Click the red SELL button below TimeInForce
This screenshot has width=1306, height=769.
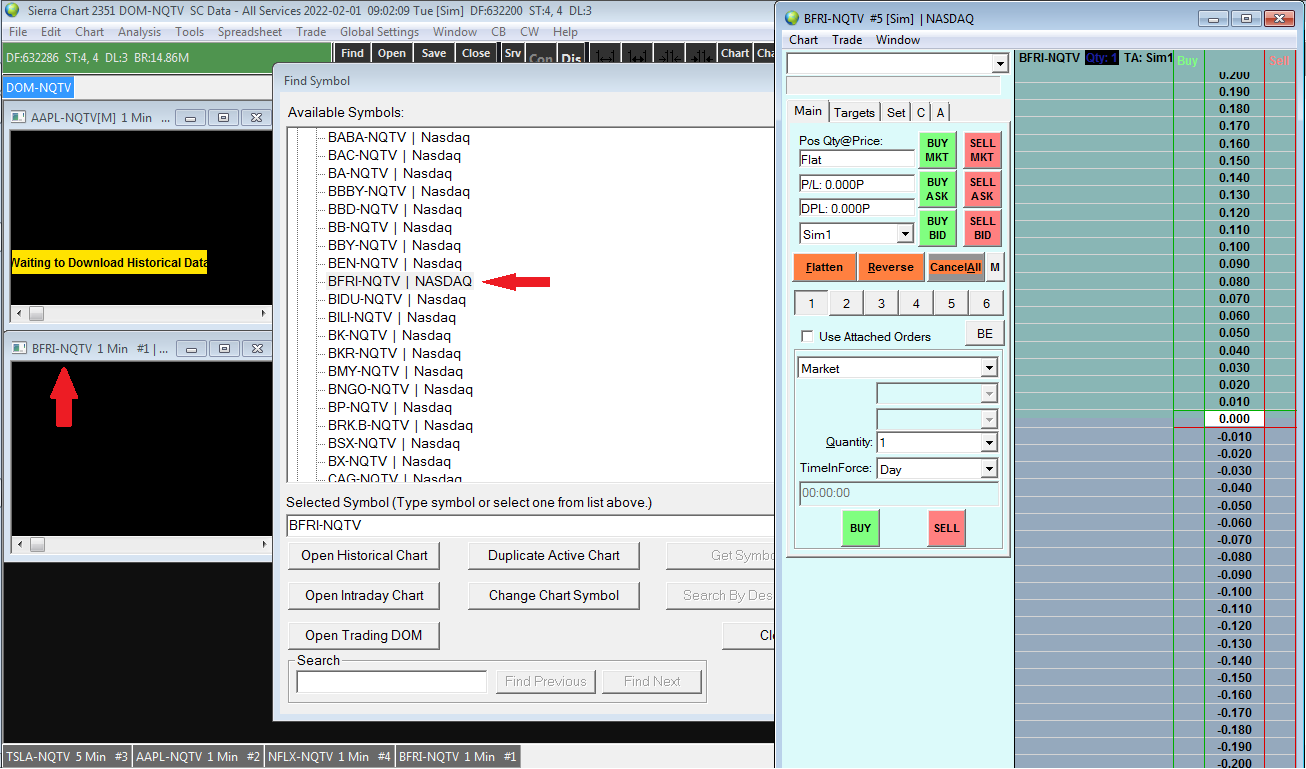pos(946,528)
